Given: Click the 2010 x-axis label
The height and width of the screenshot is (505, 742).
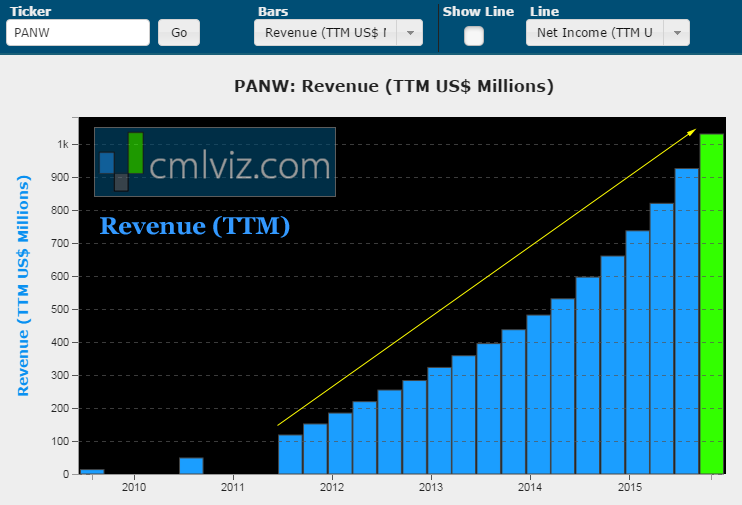Looking at the screenshot, I should tap(134, 487).
